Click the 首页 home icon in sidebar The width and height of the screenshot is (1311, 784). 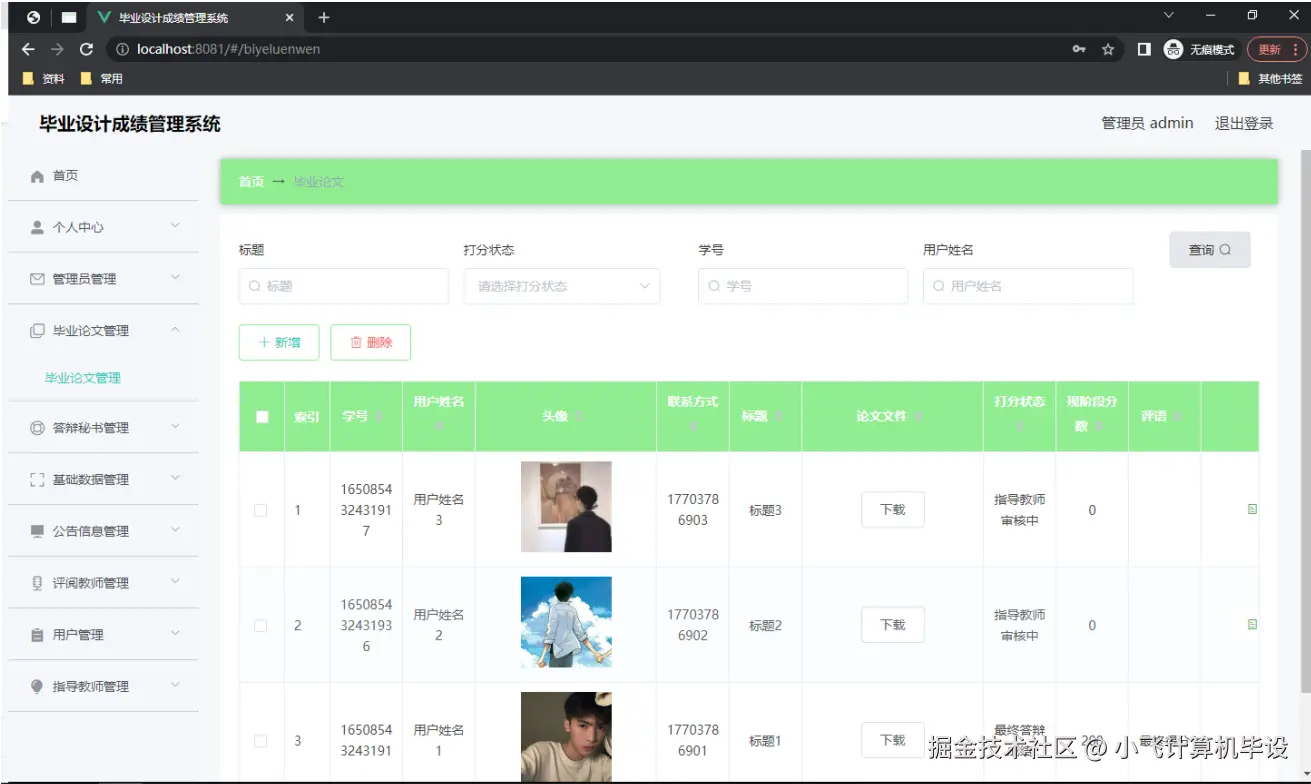(37, 176)
